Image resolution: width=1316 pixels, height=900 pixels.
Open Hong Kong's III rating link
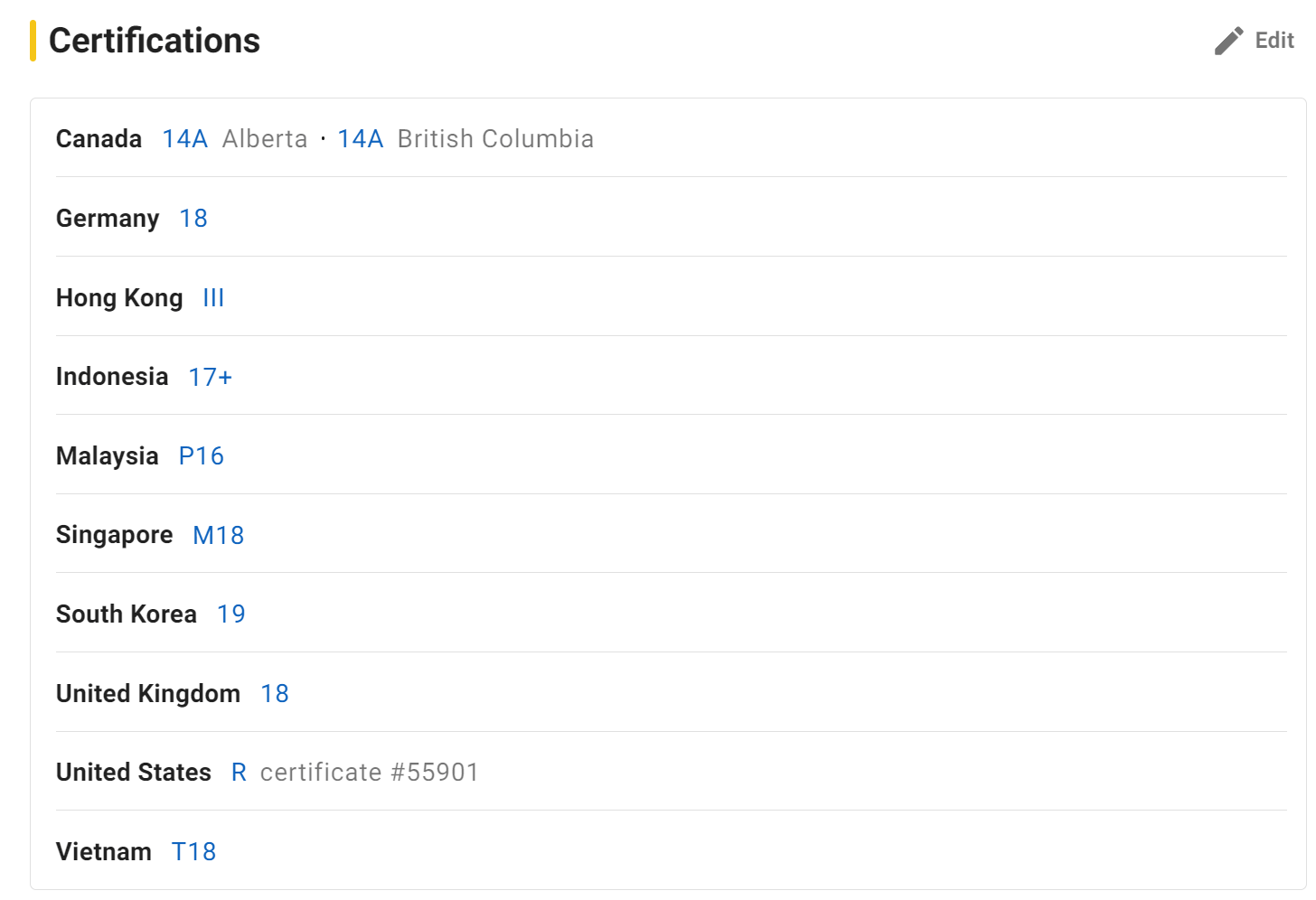tap(213, 298)
